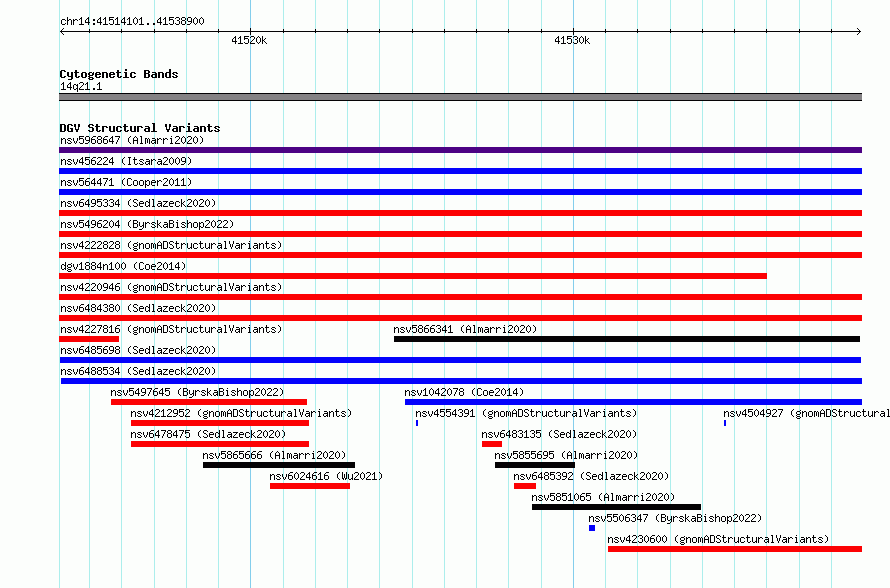Select nsv6488534 (Sedlazeck2020) label
Screen dimensions: 890x588
tap(138, 371)
